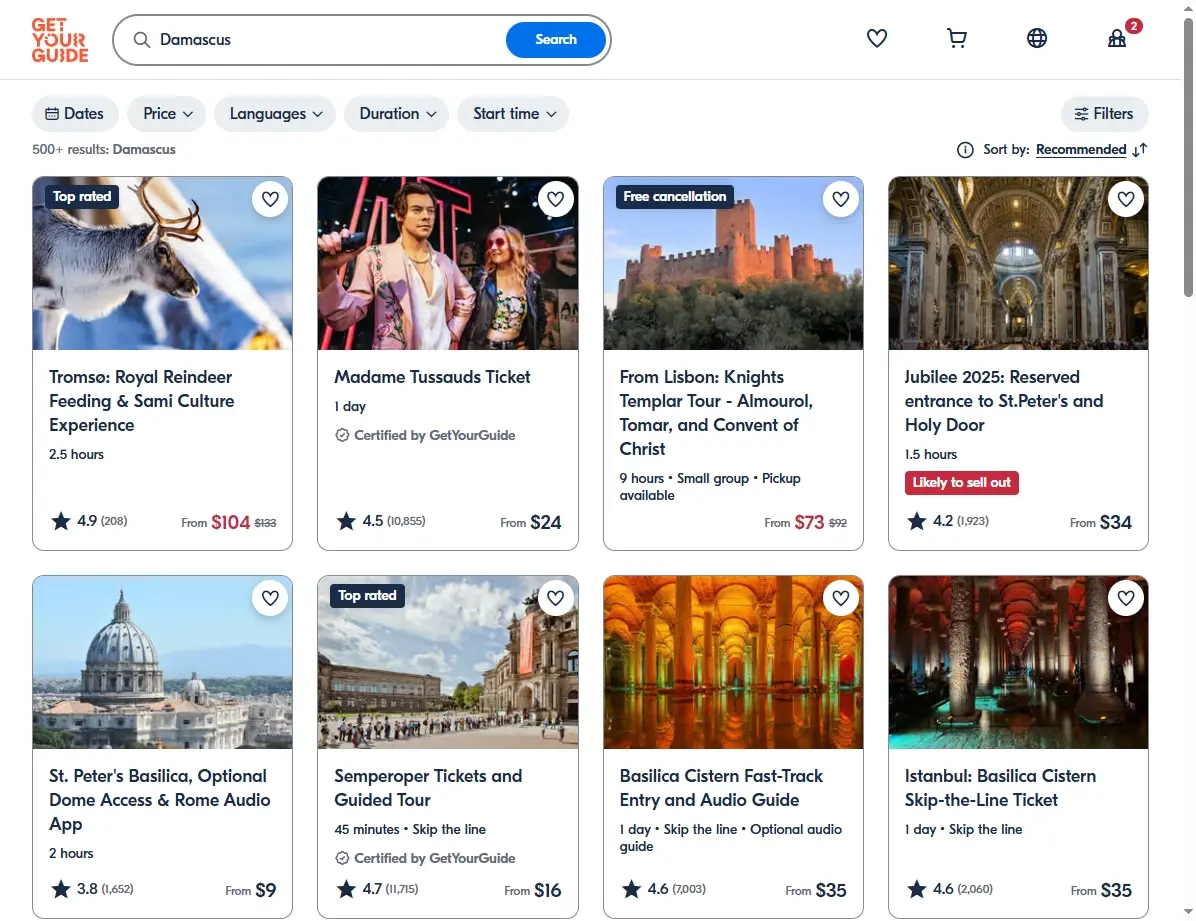
Task: Save Knights Templar Tour to wishlist
Action: coord(841,199)
